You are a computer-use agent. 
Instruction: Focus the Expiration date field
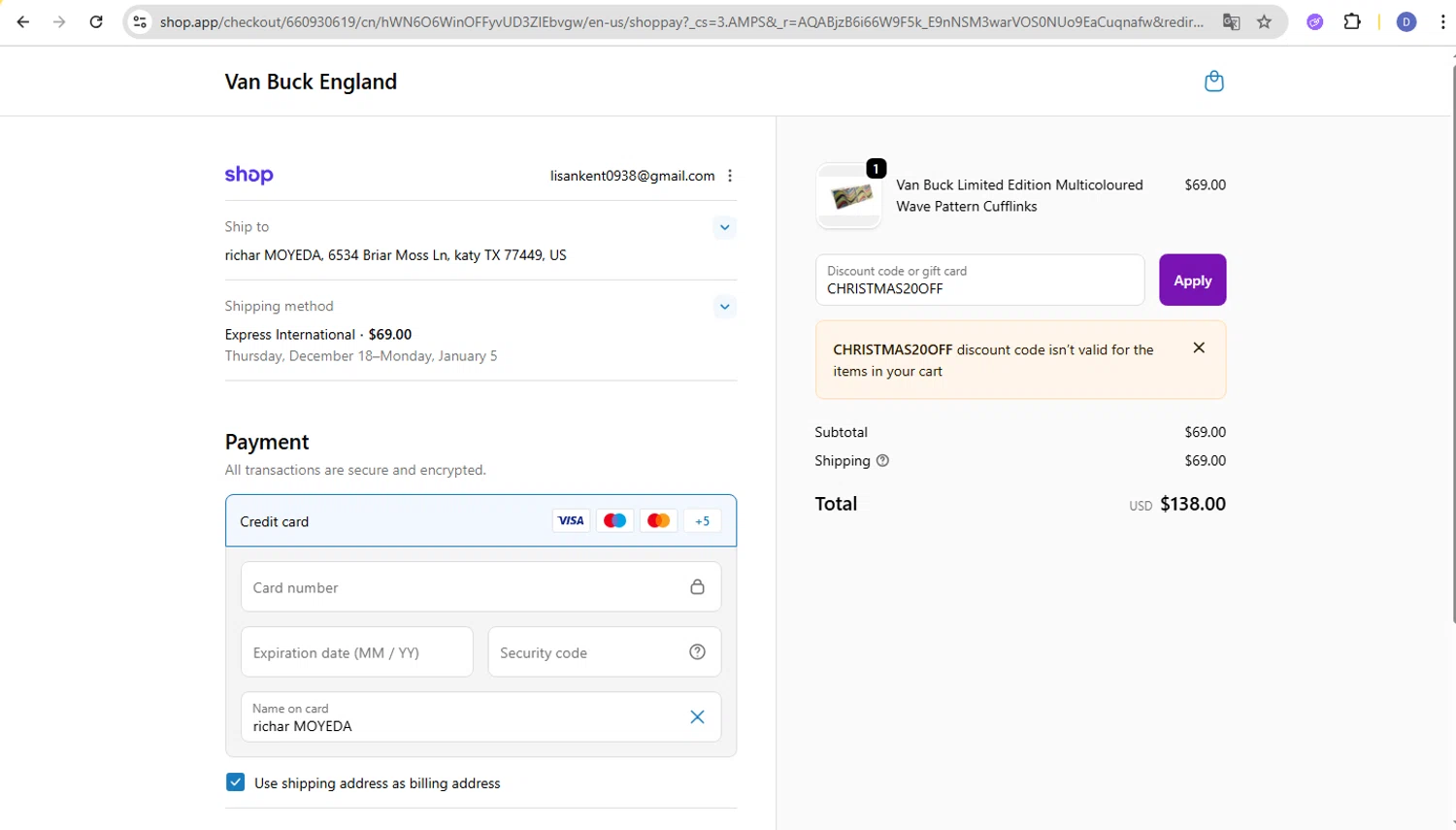356,652
